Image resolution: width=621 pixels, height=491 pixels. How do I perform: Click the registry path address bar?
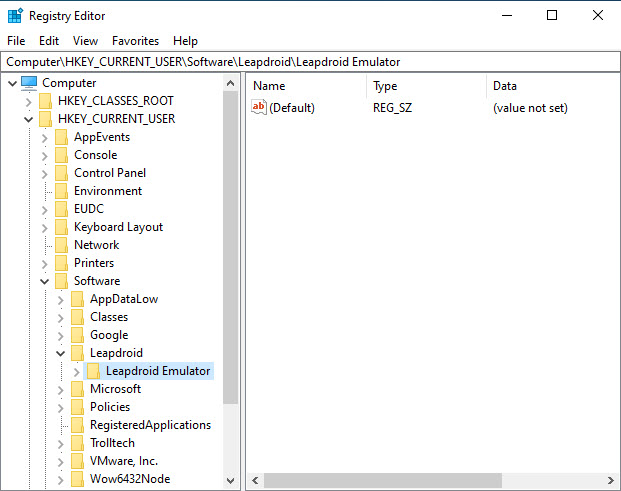[x=310, y=62]
